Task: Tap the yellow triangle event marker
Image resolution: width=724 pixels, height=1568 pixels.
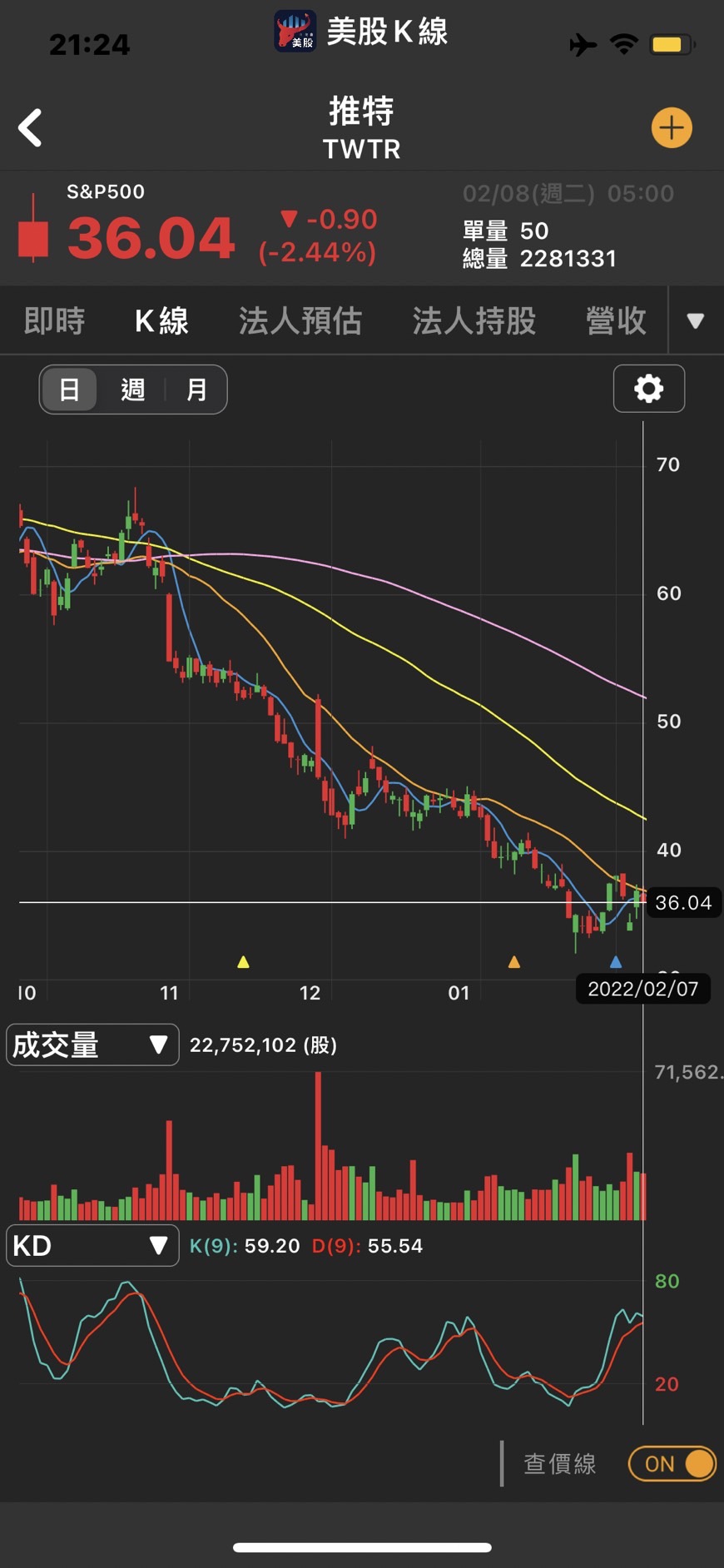Action: pyautogui.click(x=243, y=962)
